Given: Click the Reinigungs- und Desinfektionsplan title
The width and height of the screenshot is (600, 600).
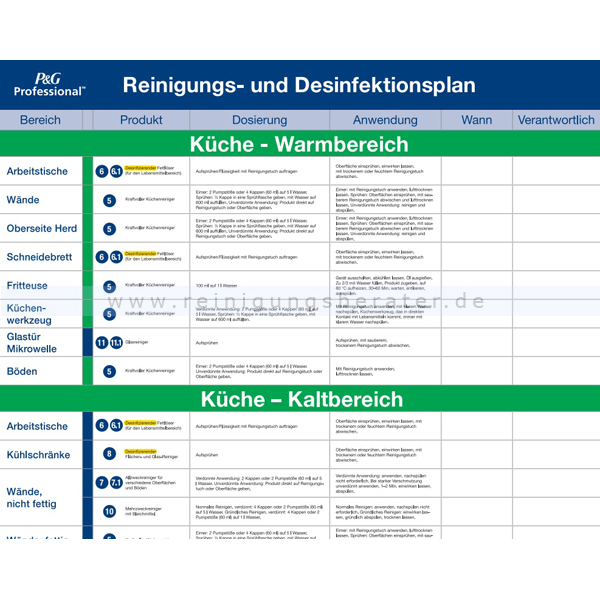Looking at the screenshot, I should (x=299, y=85).
